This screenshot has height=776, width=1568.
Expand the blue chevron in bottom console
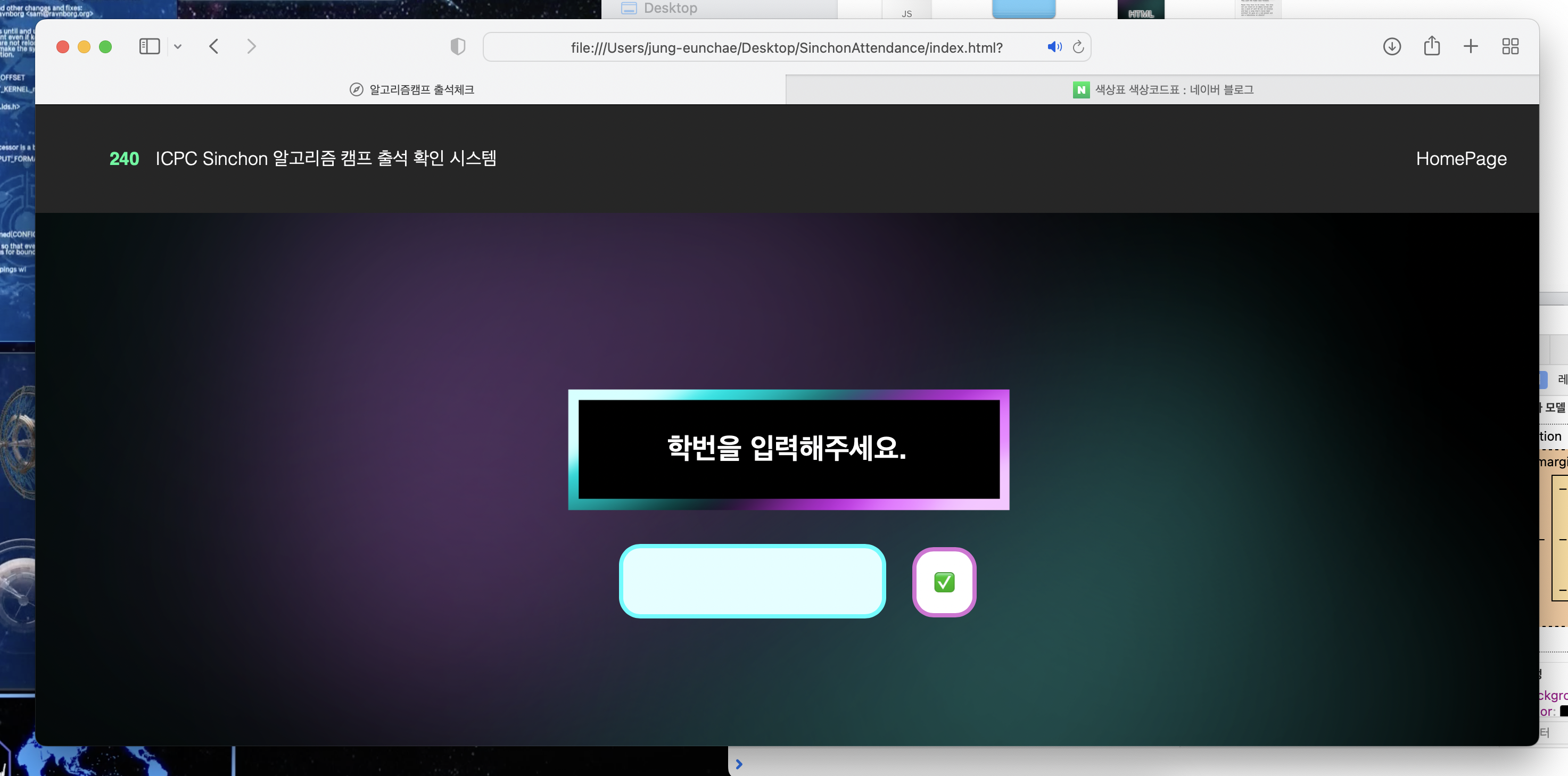click(x=739, y=764)
